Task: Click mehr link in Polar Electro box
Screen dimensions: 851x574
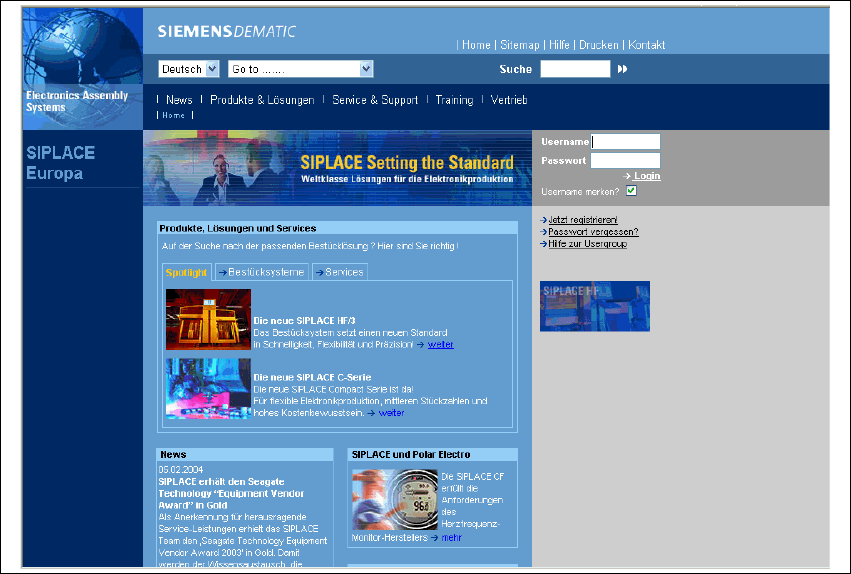Action: [x=452, y=538]
